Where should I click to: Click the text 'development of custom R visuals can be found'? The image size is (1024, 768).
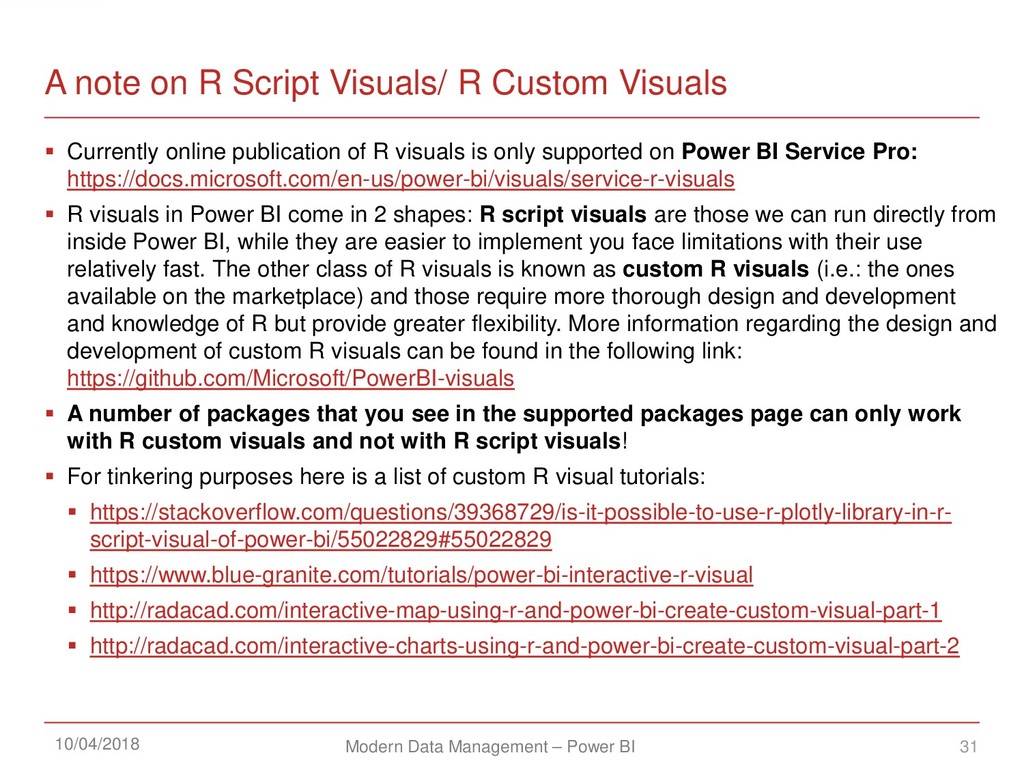click(302, 351)
